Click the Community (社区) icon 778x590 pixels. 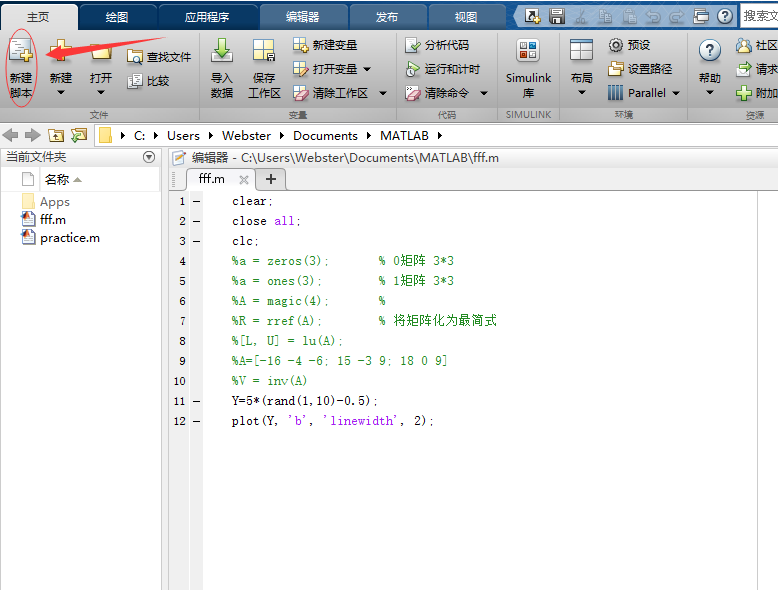point(744,46)
